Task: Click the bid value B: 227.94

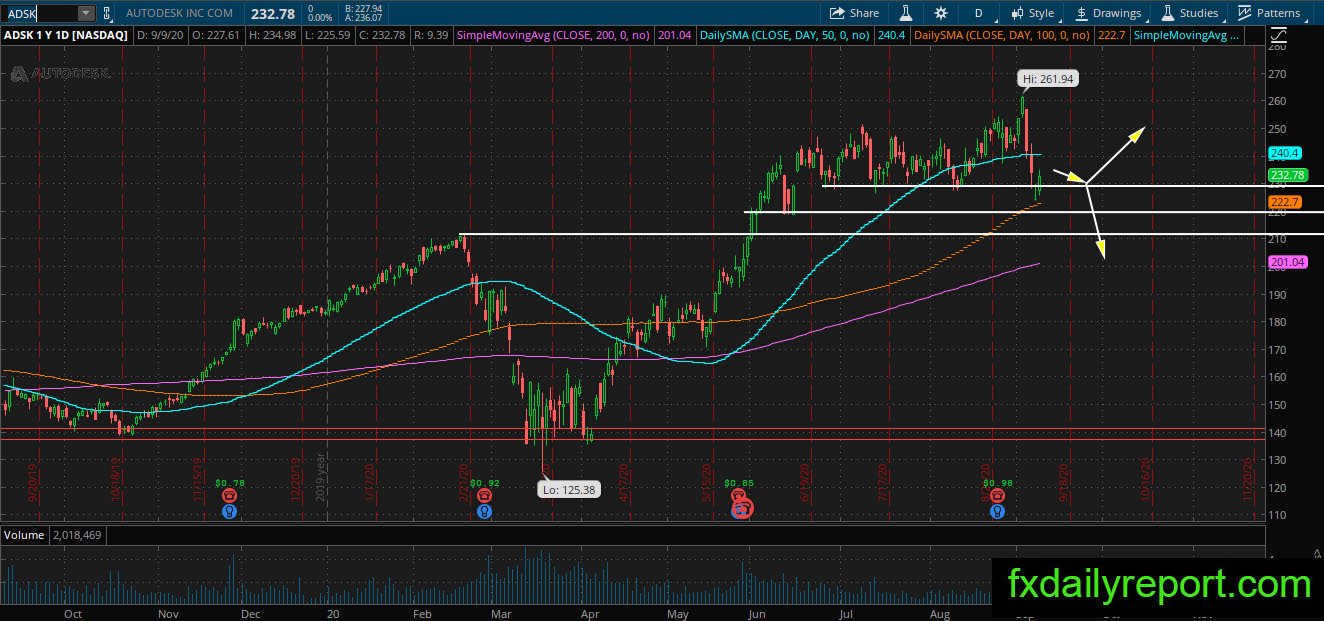Action: [365, 8]
